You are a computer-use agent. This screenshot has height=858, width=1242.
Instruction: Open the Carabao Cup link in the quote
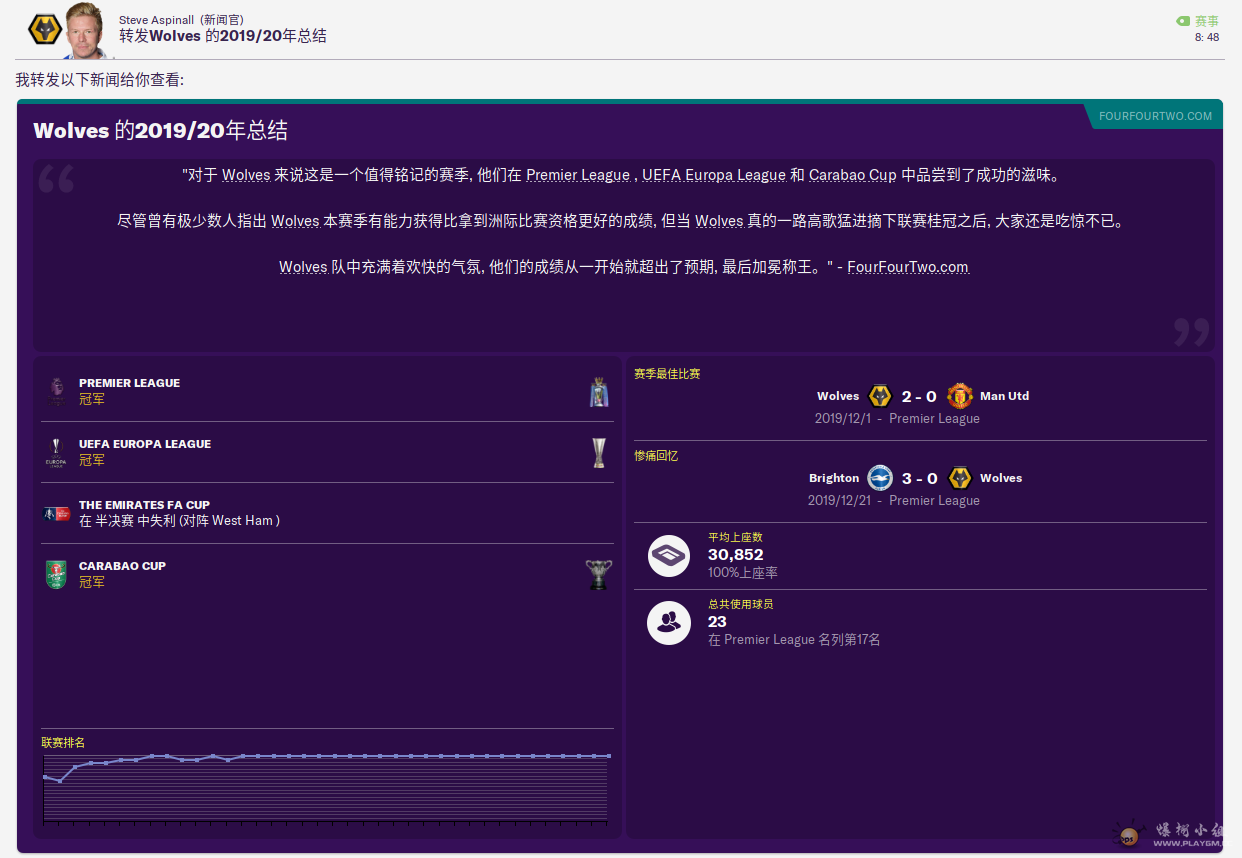(853, 175)
